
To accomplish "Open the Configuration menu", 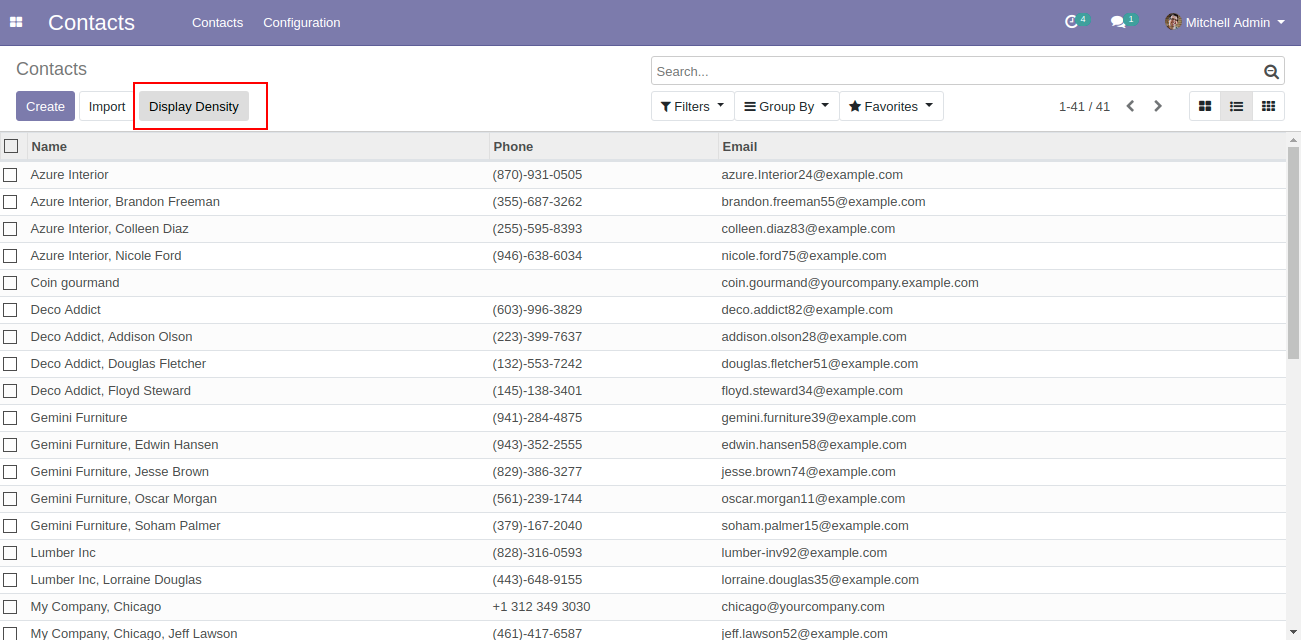I will pos(301,22).
